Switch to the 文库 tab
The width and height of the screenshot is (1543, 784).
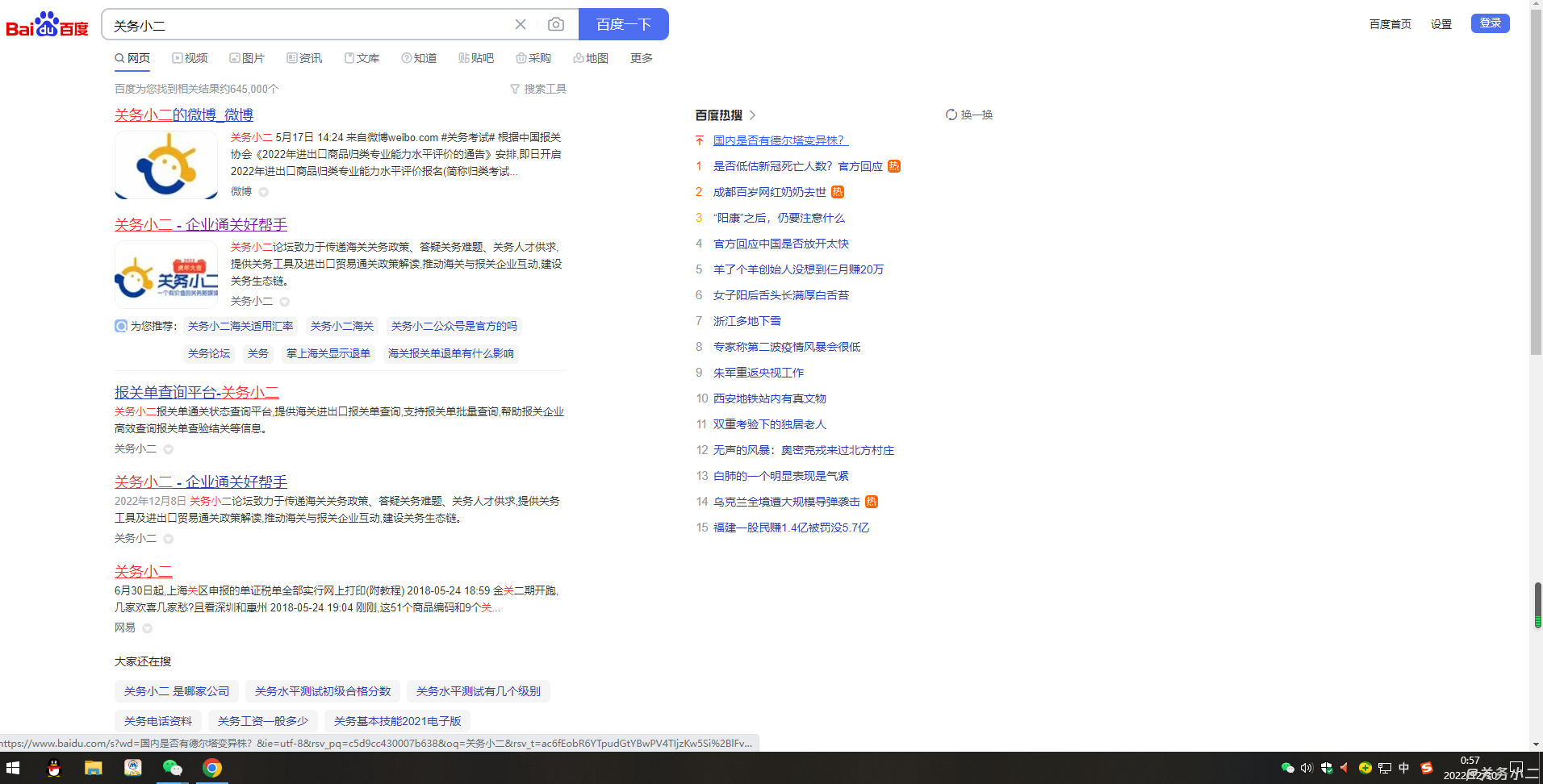click(x=362, y=58)
